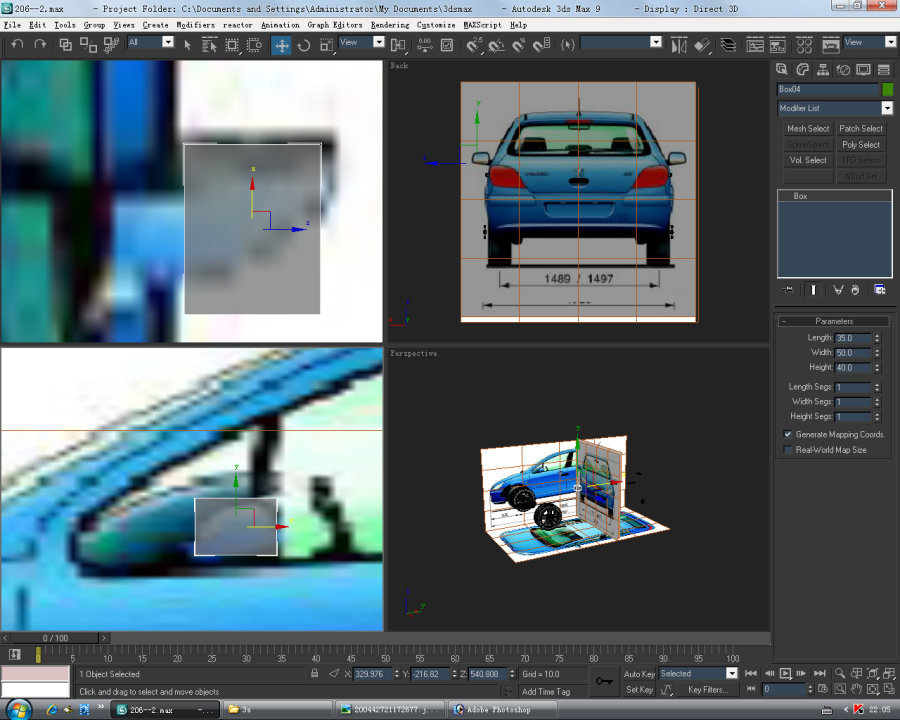The image size is (900, 720).
Task: Toggle Set Key animation mode
Action: 639,690
